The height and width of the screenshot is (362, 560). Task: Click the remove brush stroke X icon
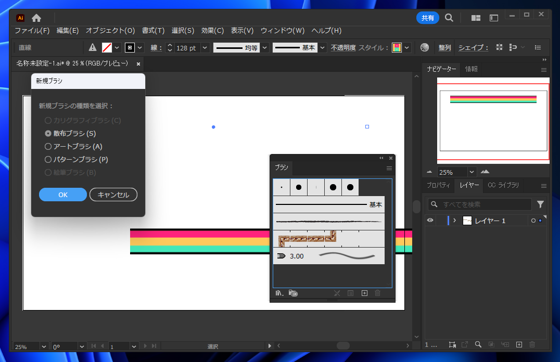point(337,293)
